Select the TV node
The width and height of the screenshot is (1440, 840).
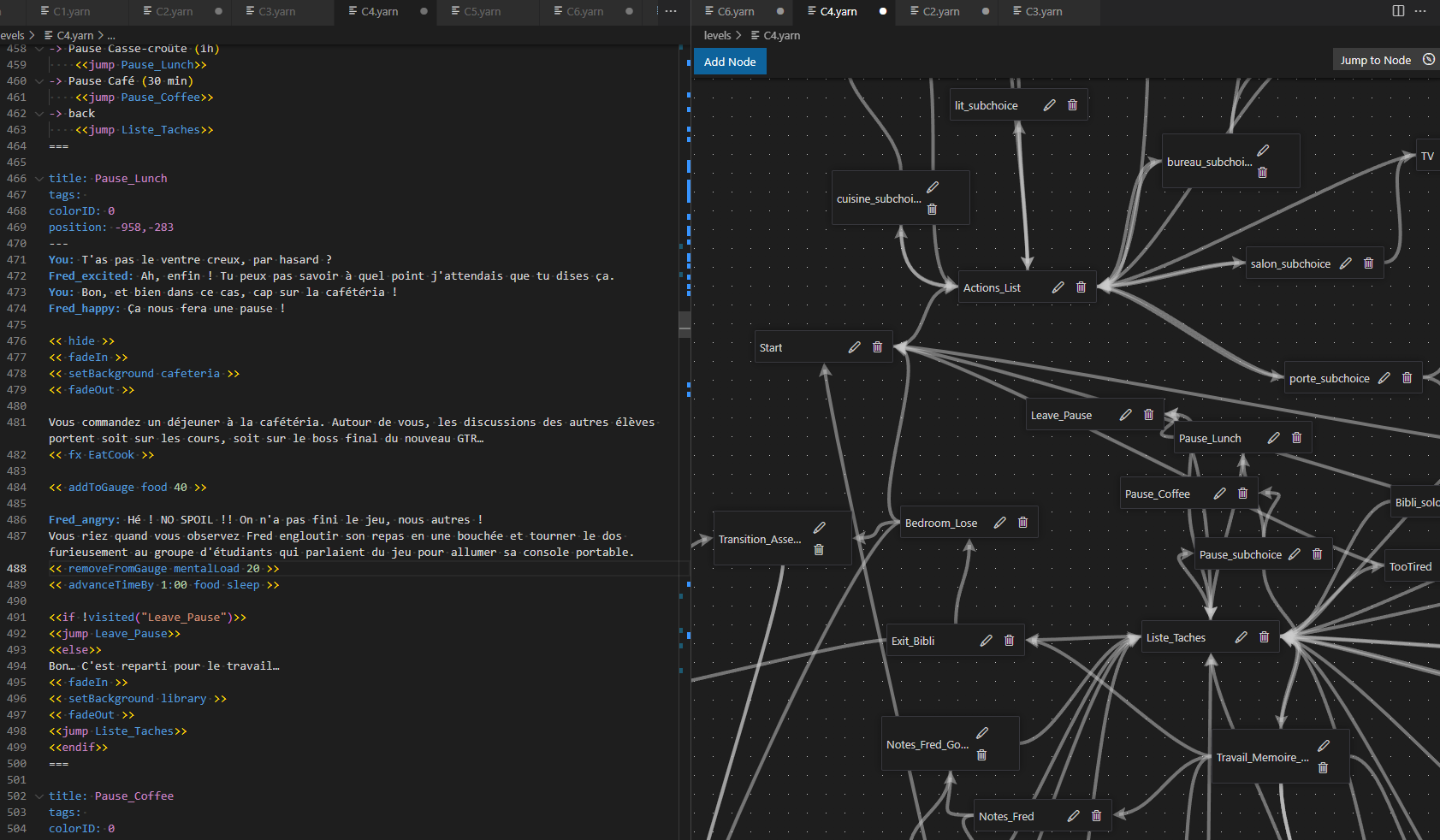tap(1427, 156)
